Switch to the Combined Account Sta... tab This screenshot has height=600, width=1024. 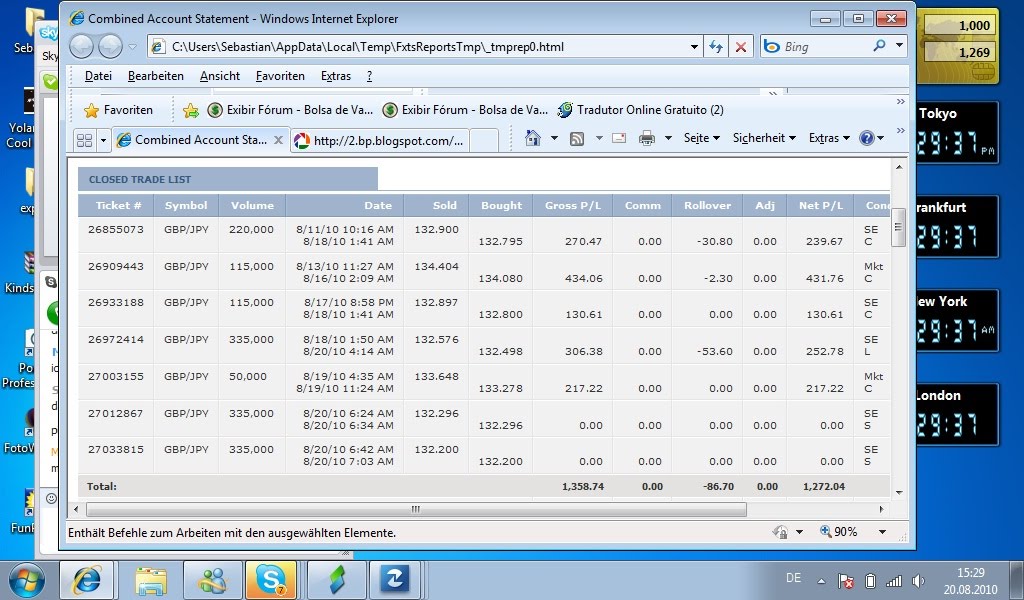200,140
